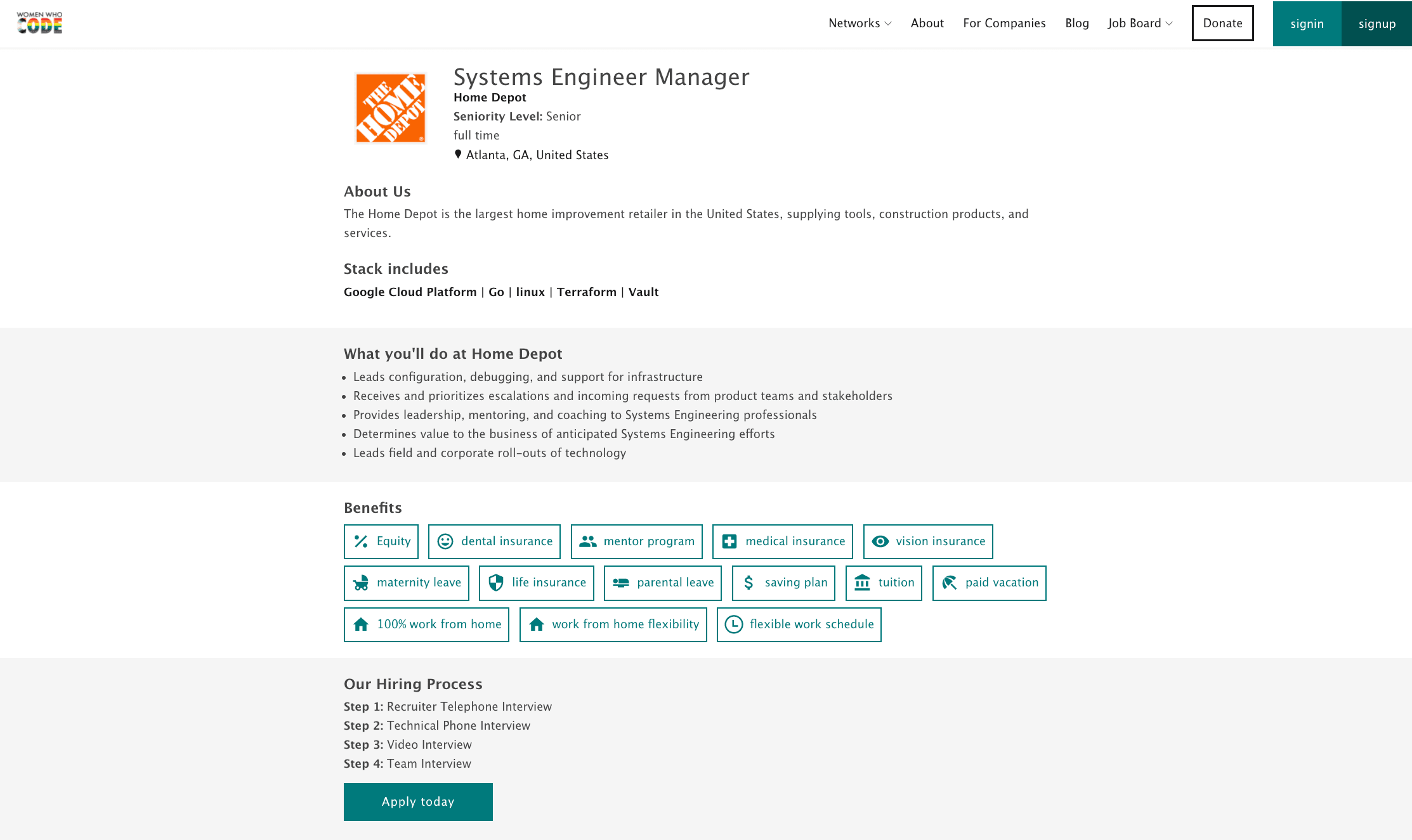Click the Equity percent icon
This screenshot has width=1412, height=840.
click(361, 541)
